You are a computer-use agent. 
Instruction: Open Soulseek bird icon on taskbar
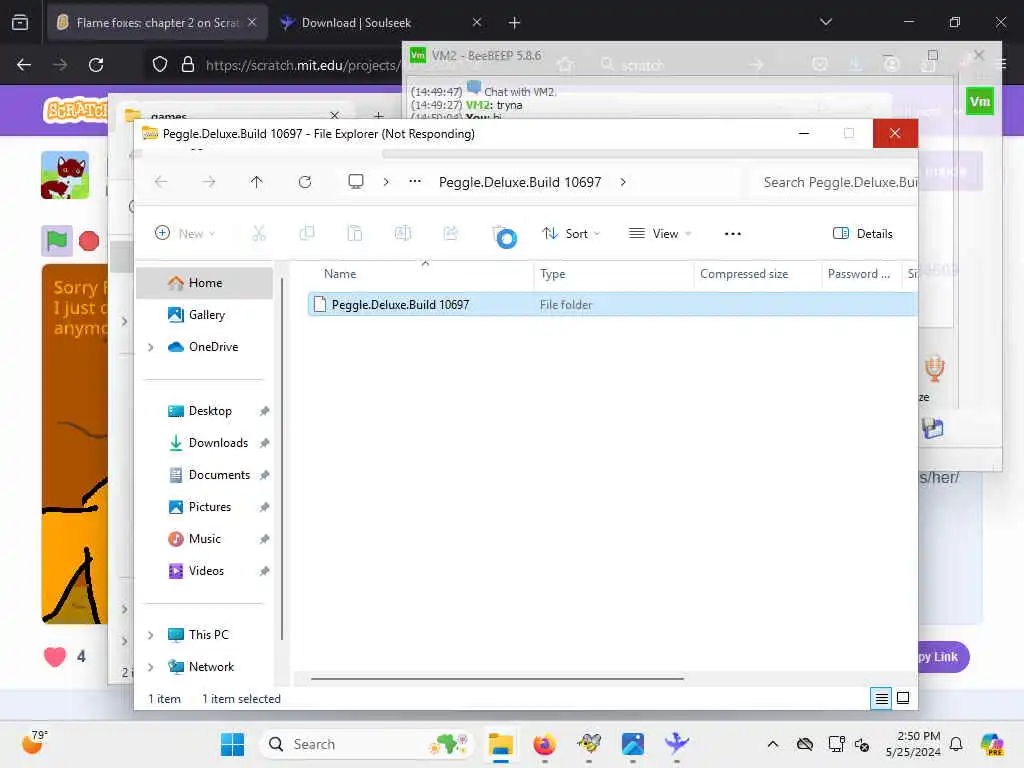coord(676,744)
